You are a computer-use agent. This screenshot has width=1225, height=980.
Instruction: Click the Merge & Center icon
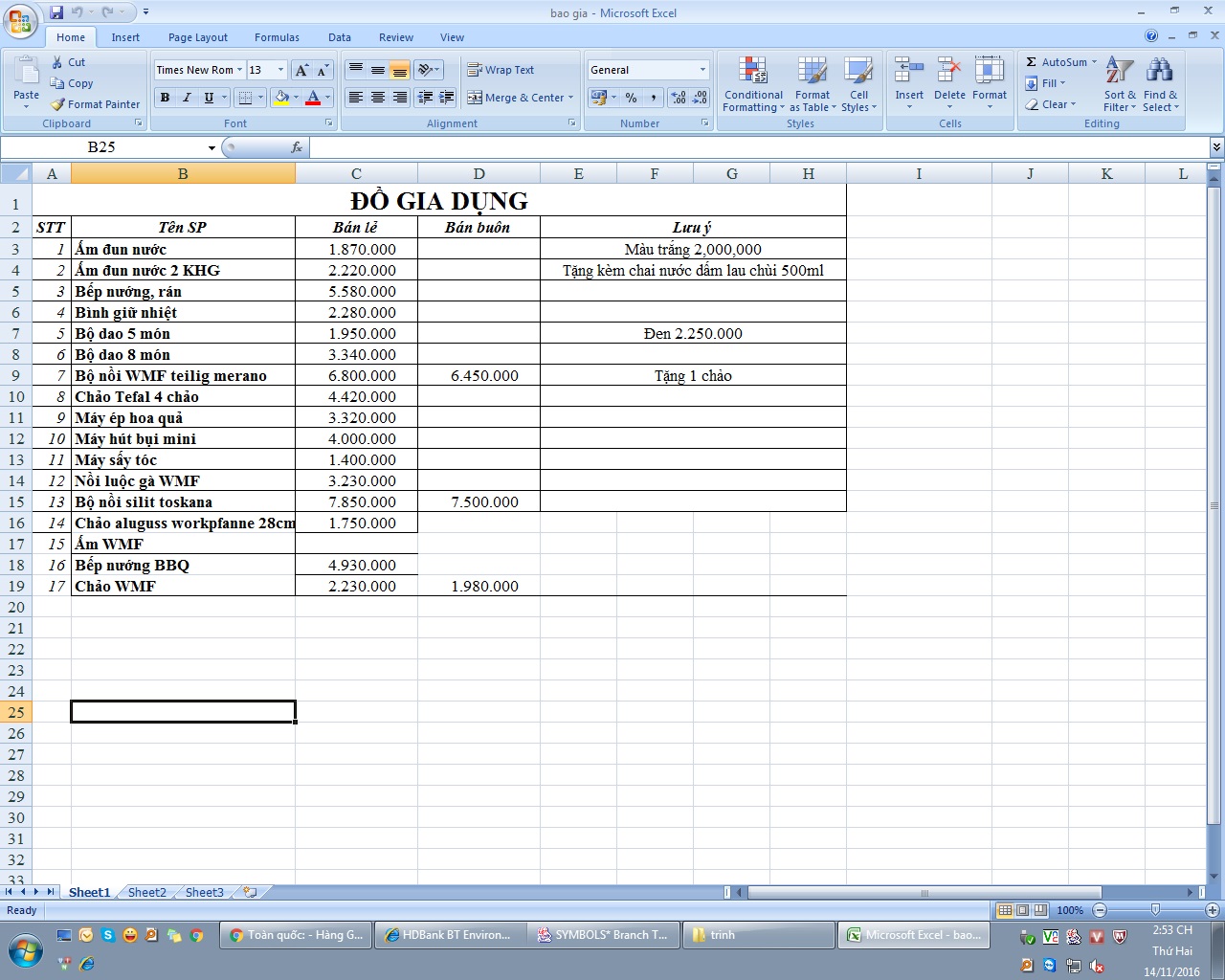475,98
